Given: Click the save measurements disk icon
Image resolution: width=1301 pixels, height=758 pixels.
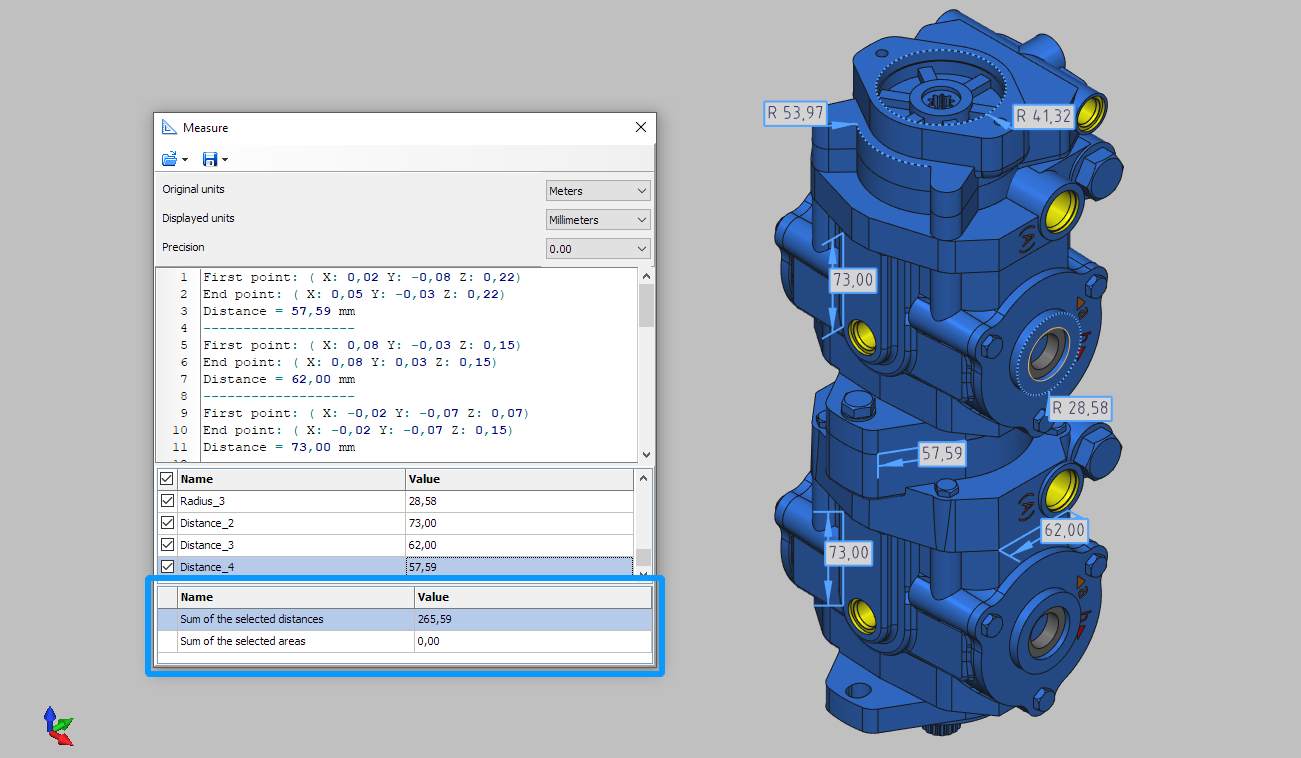Looking at the screenshot, I should point(211,158).
